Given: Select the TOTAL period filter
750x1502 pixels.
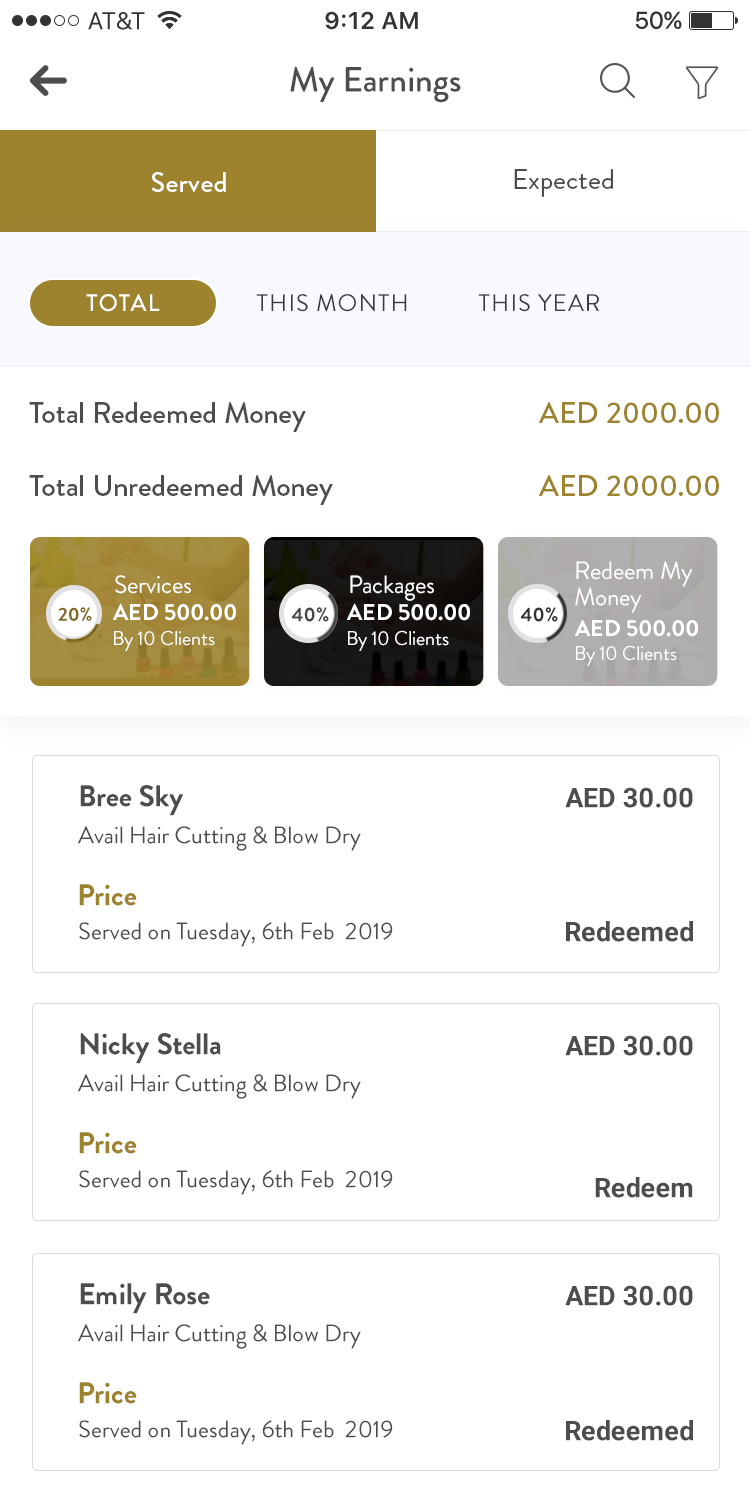Looking at the screenshot, I should (x=123, y=303).
